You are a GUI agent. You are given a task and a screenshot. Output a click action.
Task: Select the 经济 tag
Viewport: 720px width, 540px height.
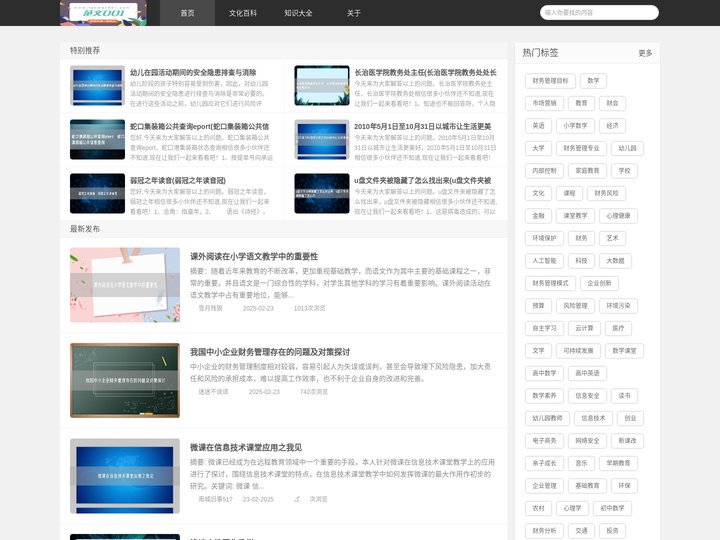tap(613, 126)
